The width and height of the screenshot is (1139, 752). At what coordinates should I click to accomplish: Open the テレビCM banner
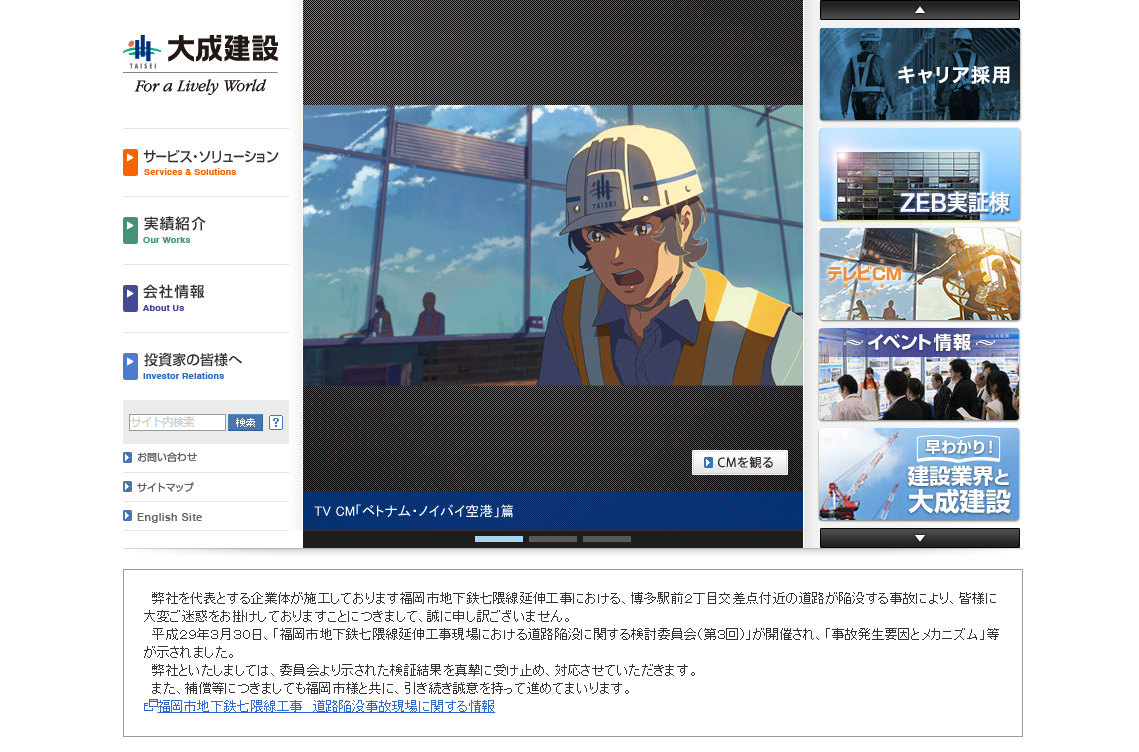(x=920, y=275)
